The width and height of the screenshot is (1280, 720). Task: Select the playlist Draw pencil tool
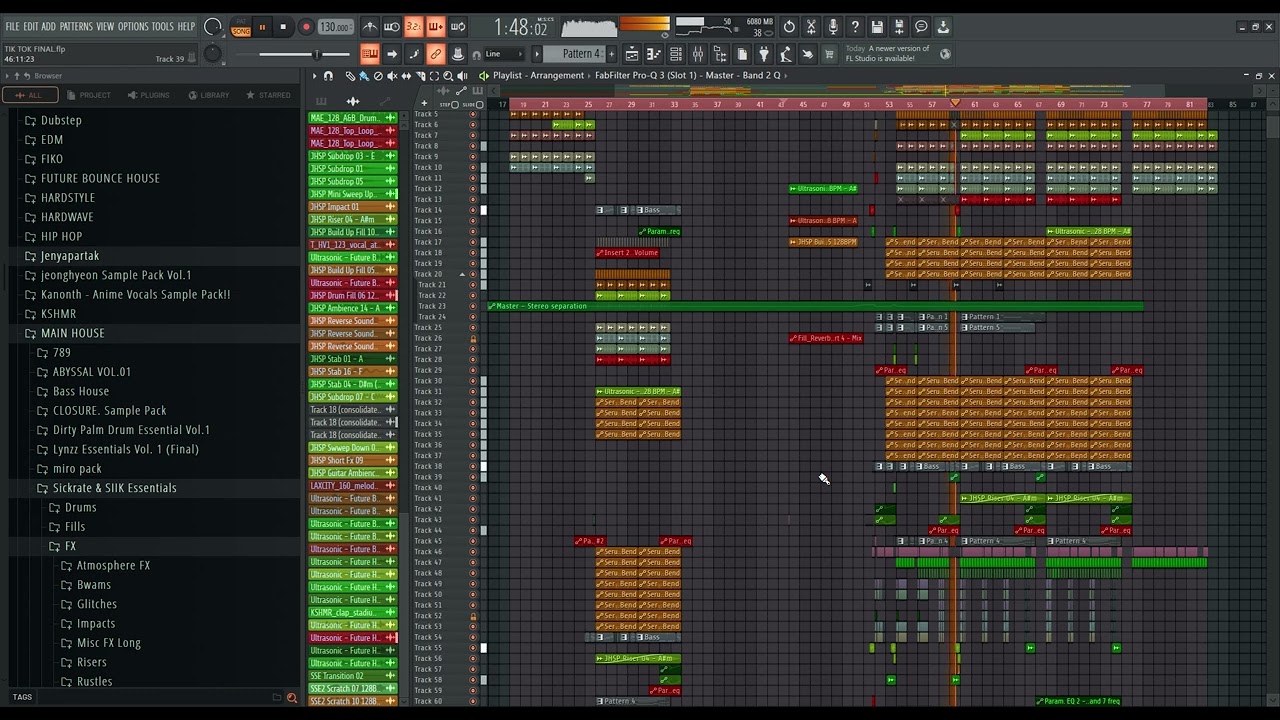[351, 76]
